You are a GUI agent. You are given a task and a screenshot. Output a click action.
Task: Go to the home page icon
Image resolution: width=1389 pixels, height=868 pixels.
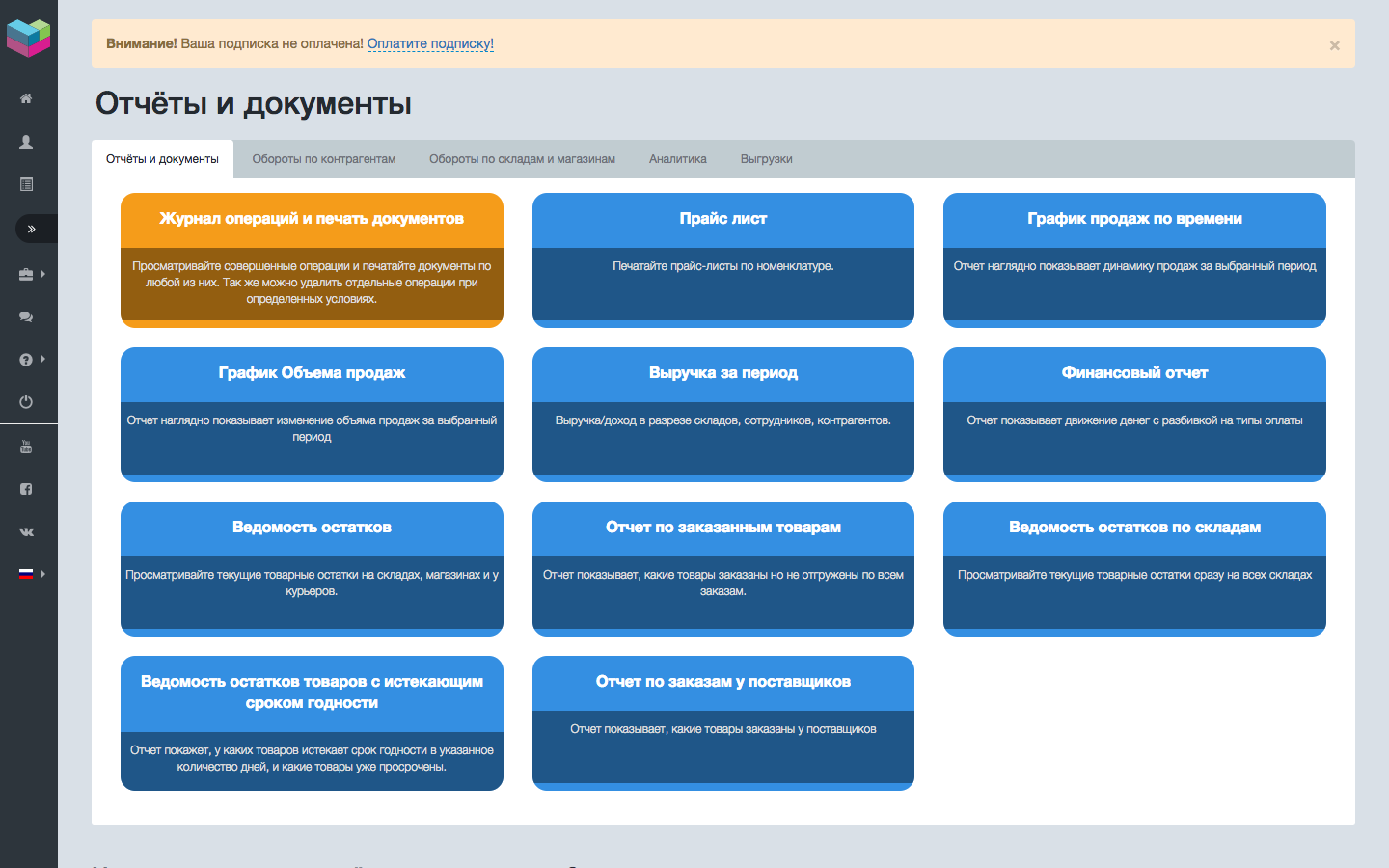pyautogui.click(x=26, y=98)
